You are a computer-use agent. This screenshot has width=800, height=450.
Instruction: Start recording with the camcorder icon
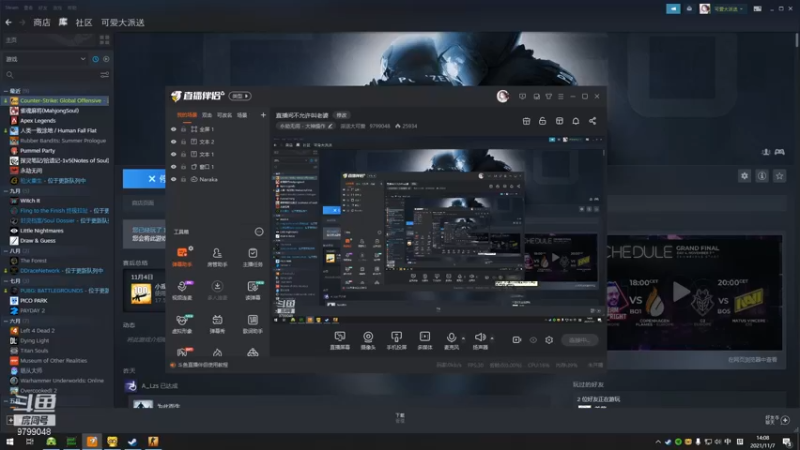[x=516, y=340]
